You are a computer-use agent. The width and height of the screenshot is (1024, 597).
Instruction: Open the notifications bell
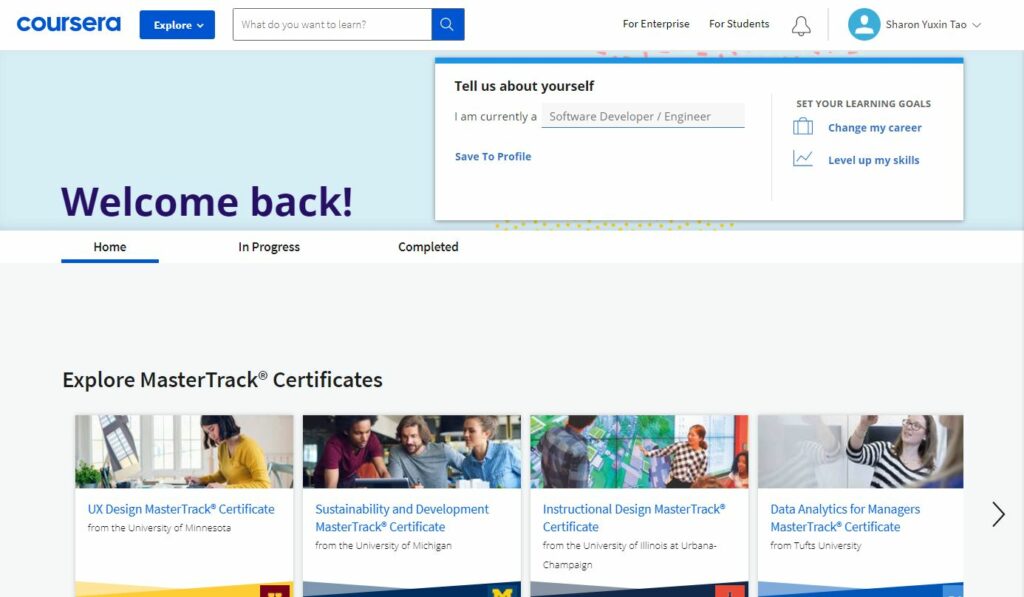click(801, 25)
